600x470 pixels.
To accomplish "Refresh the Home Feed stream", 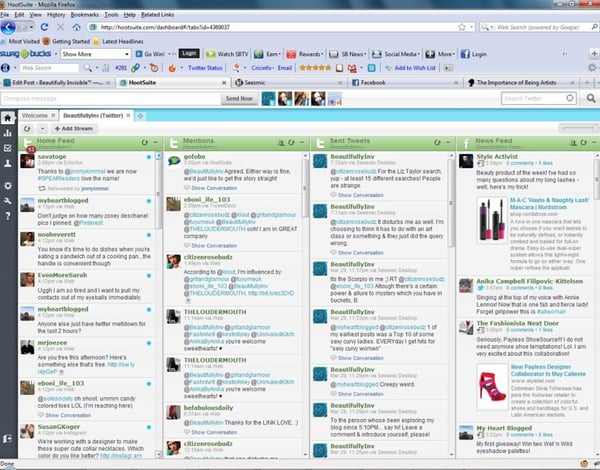I will (145, 142).
